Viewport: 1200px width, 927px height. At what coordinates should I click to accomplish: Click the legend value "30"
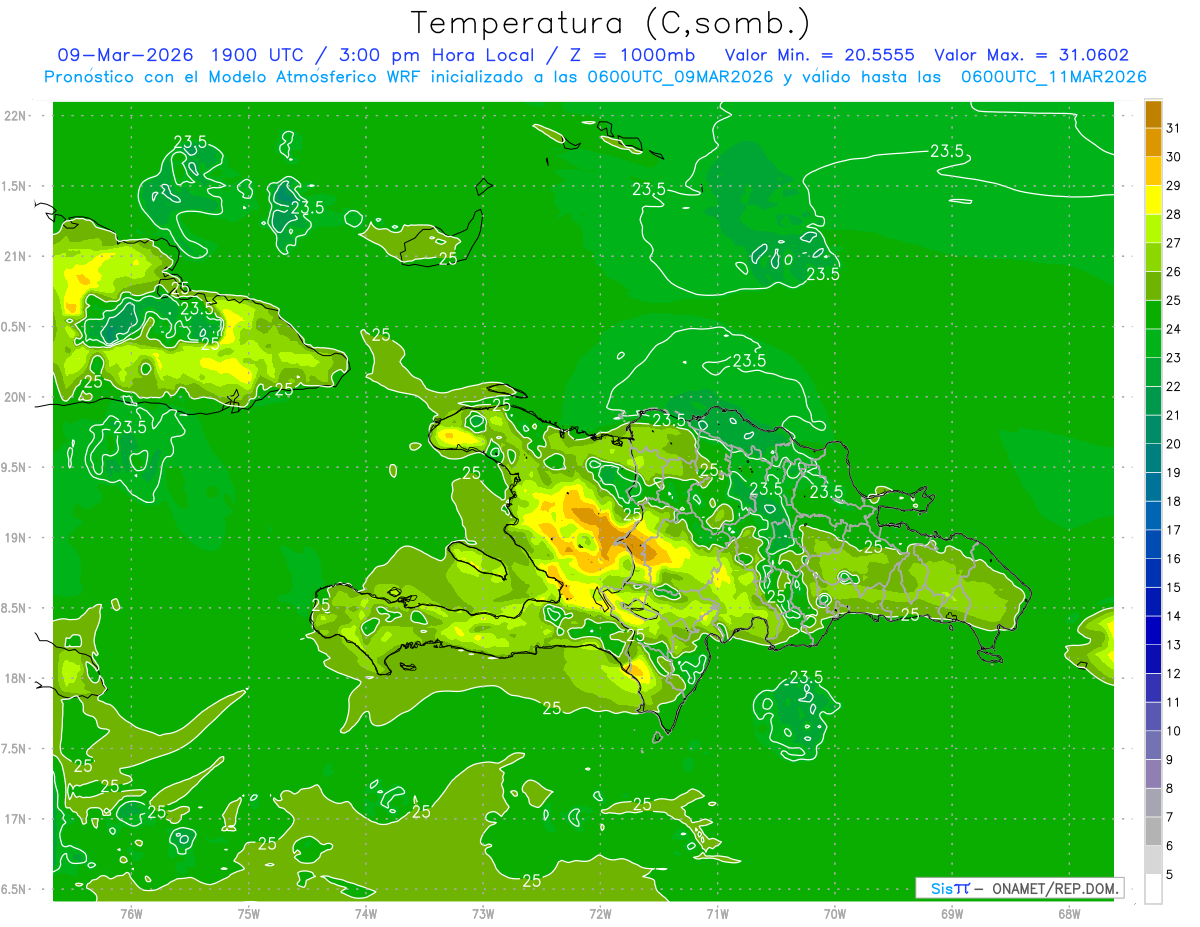click(x=1173, y=157)
